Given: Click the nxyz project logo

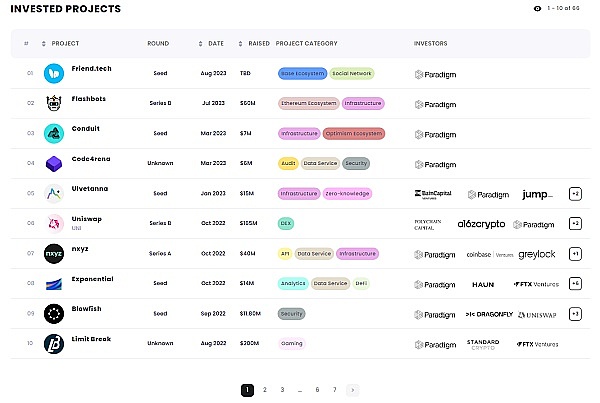Looking at the screenshot, I should point(54,254).
